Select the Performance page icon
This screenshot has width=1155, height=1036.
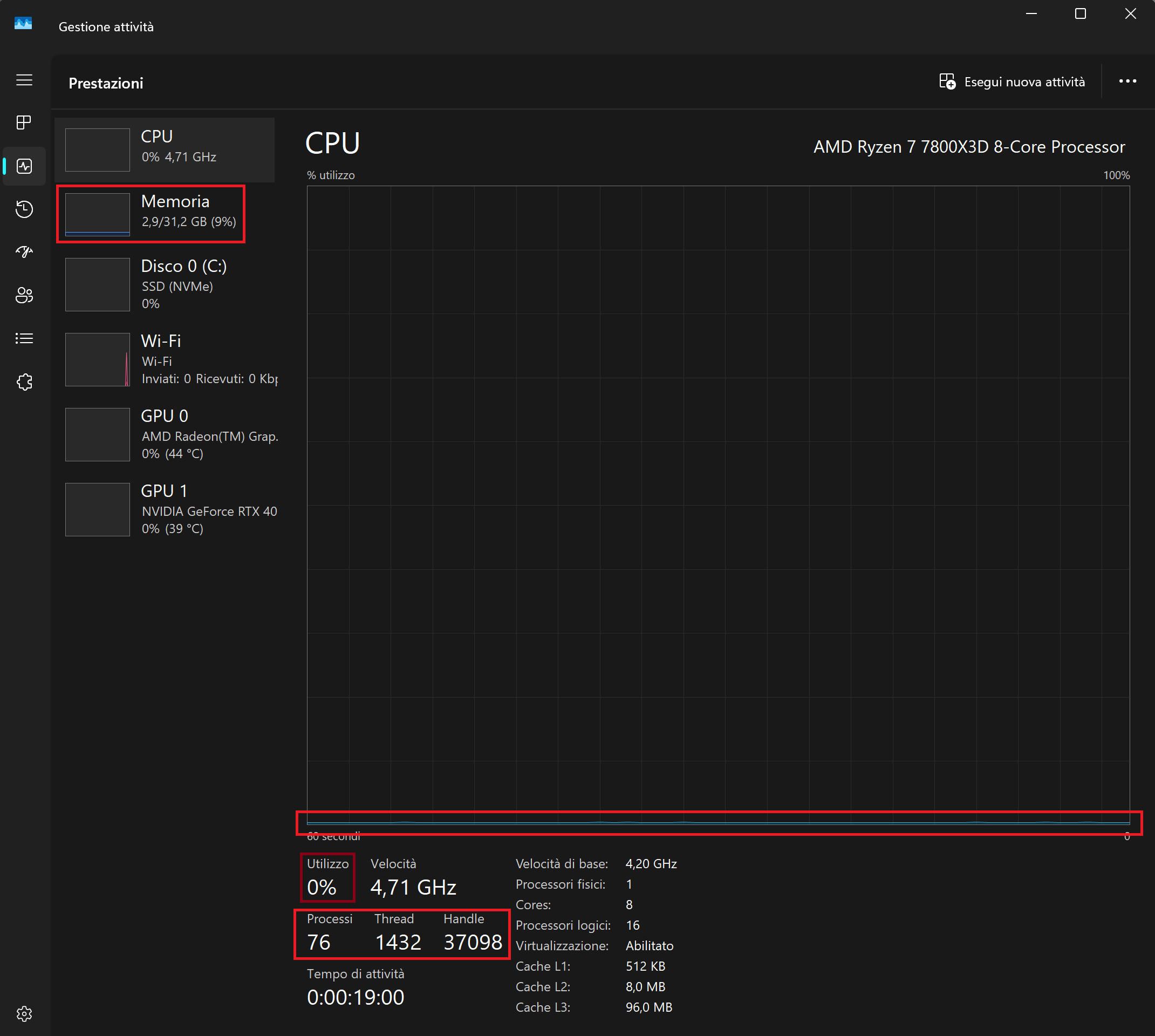click(x=24, y=166)
